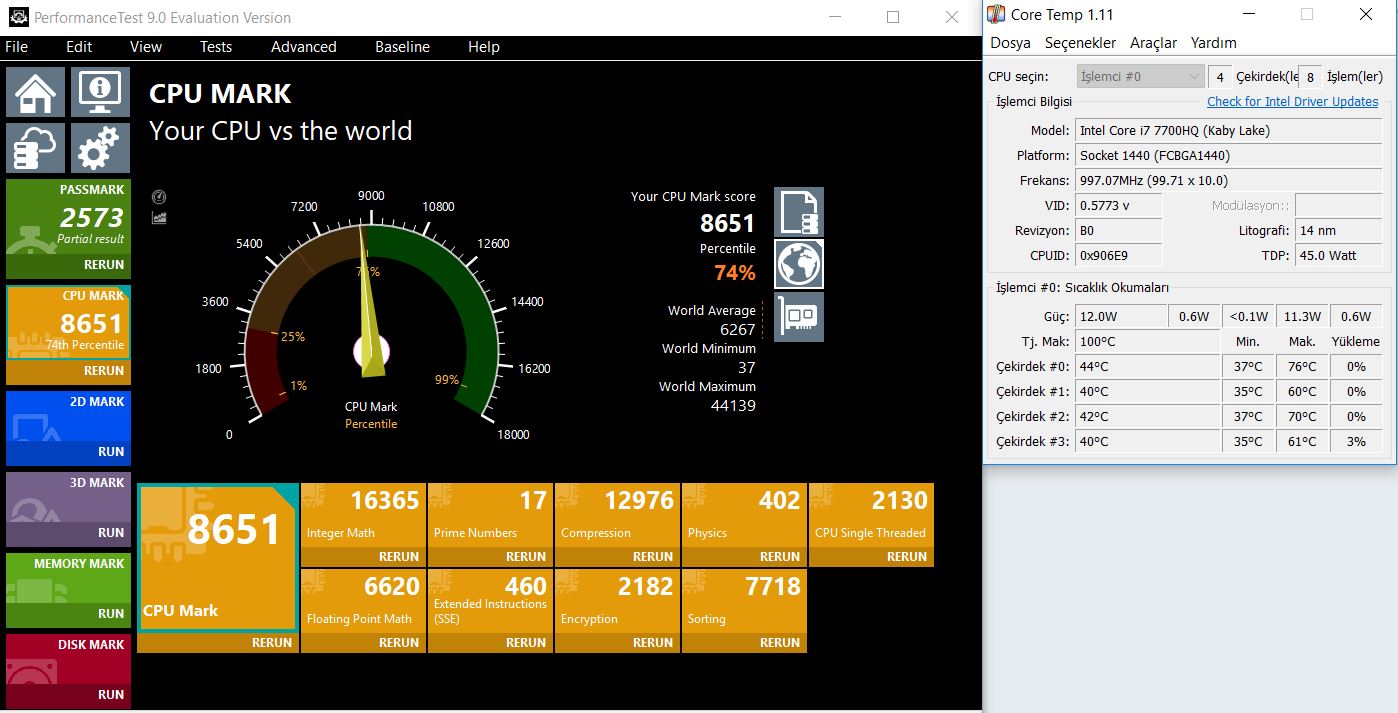Click the Güç 12.0W power value
1398x713 pixels.
coord(1120,316)
